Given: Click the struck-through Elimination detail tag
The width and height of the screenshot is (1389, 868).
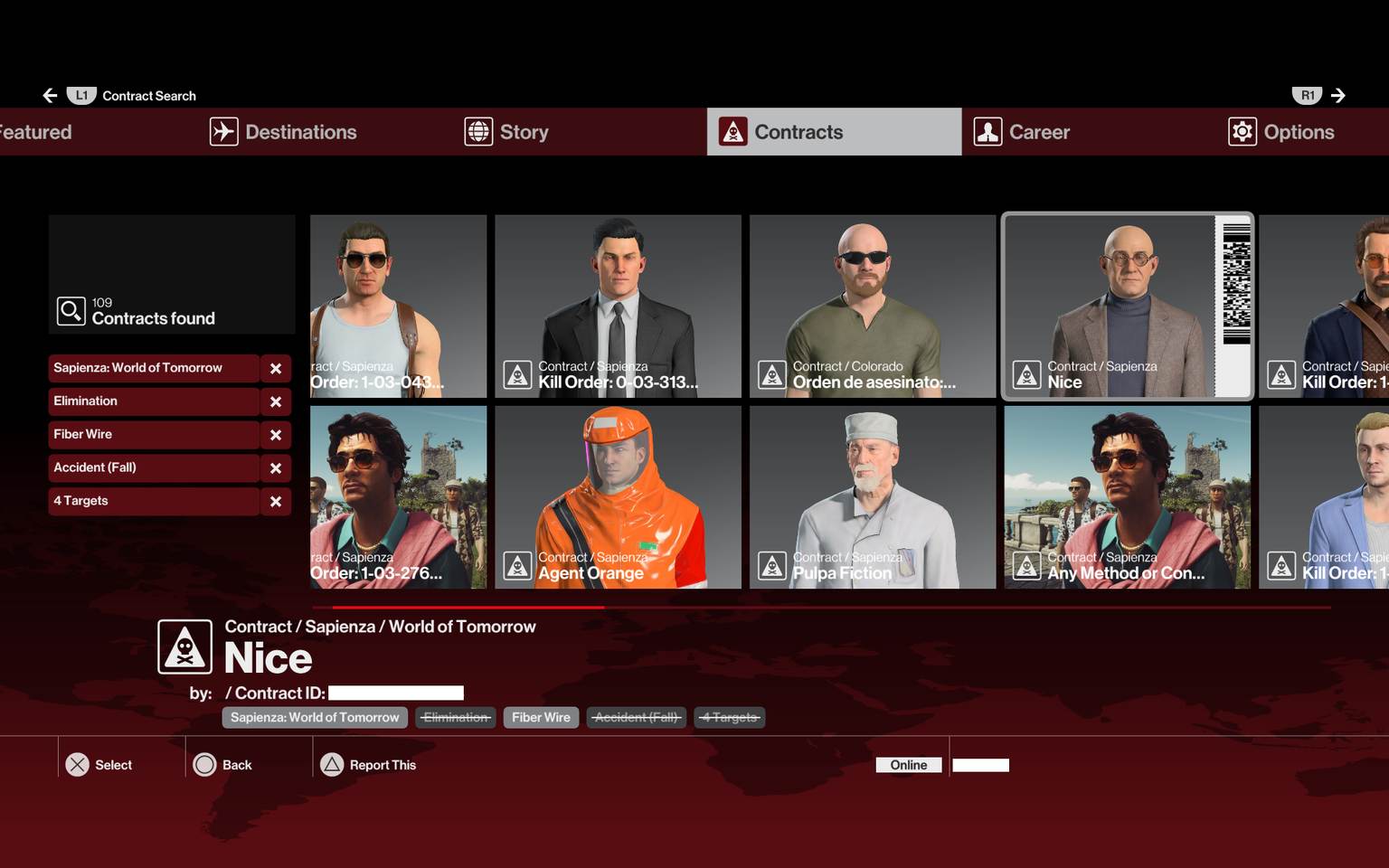Looking at the screenshot, I should click(456, 718).
